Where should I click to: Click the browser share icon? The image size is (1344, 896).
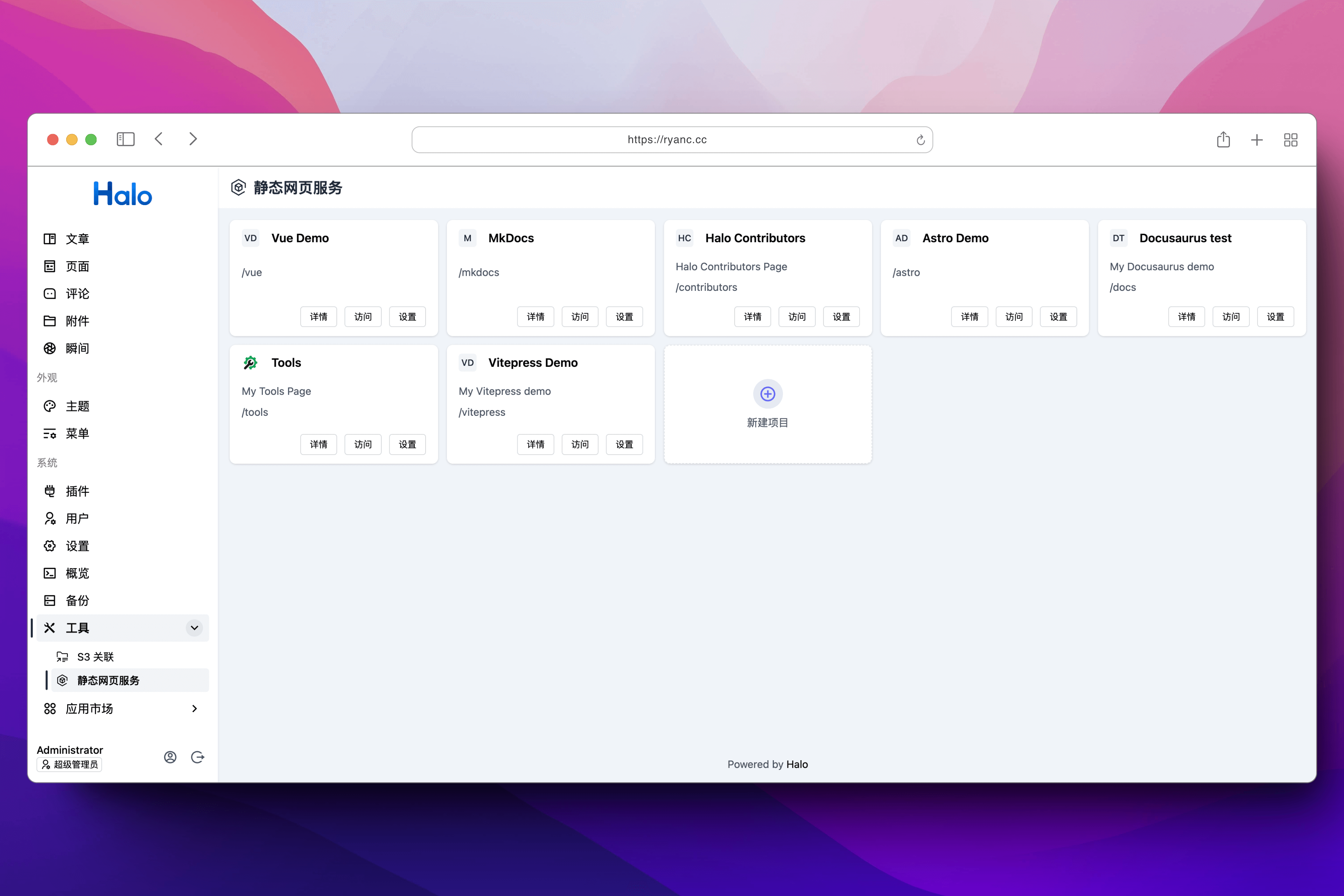coord(1223,139)
